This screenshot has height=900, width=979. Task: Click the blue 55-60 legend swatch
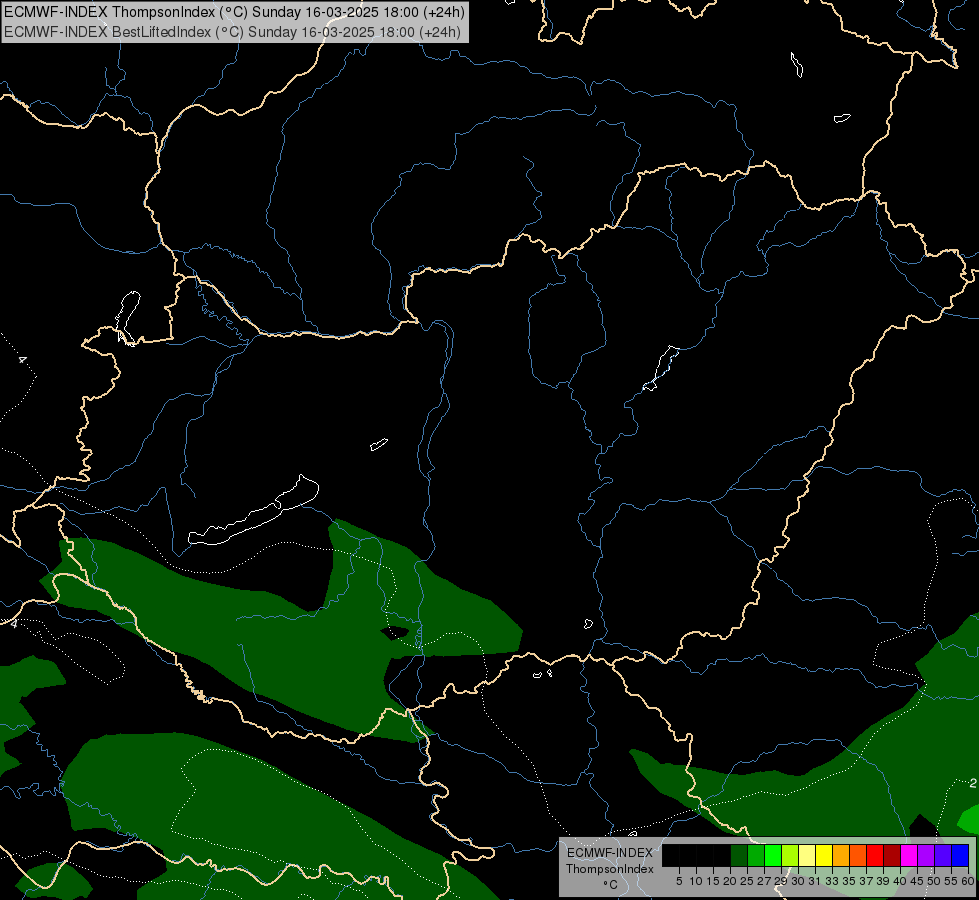(x=960, y=855)
